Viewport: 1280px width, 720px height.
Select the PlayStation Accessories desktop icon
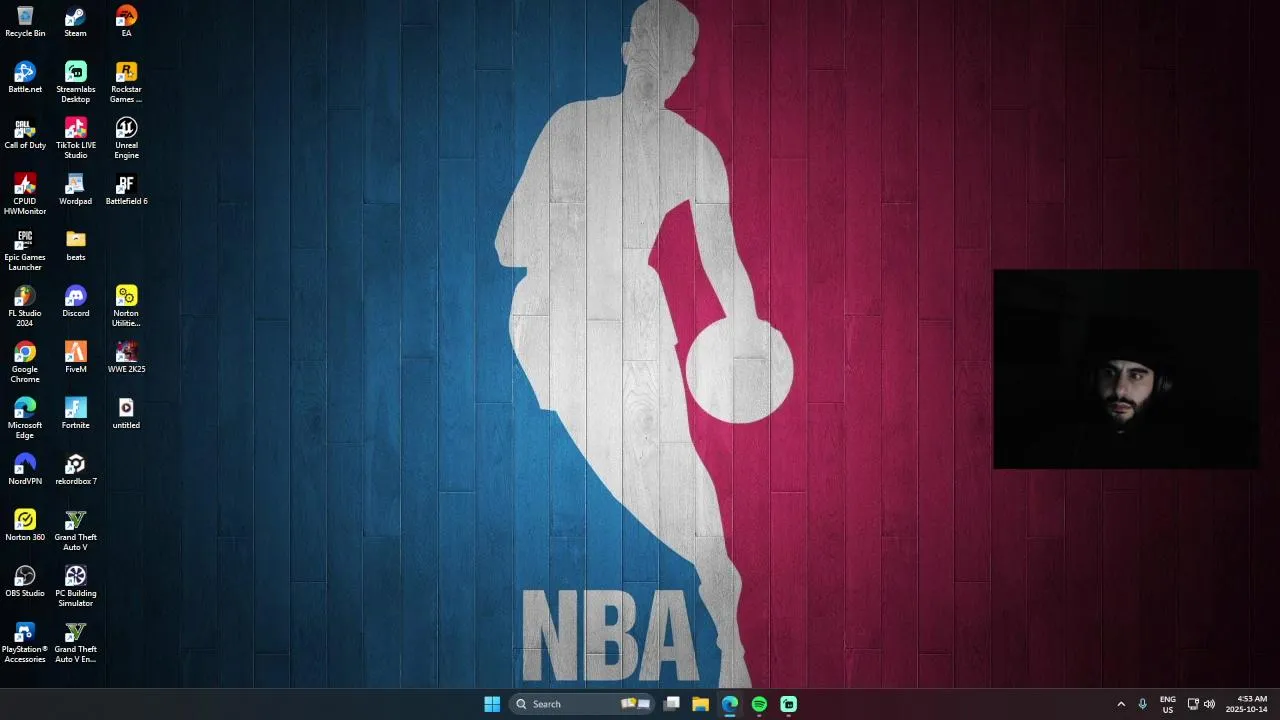25,643
